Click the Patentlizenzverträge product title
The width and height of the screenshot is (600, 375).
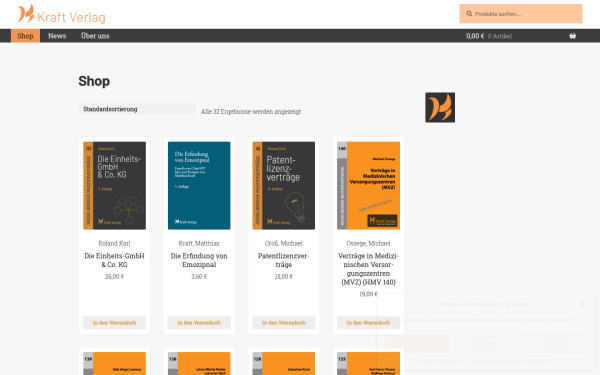[x=284, y=260]
